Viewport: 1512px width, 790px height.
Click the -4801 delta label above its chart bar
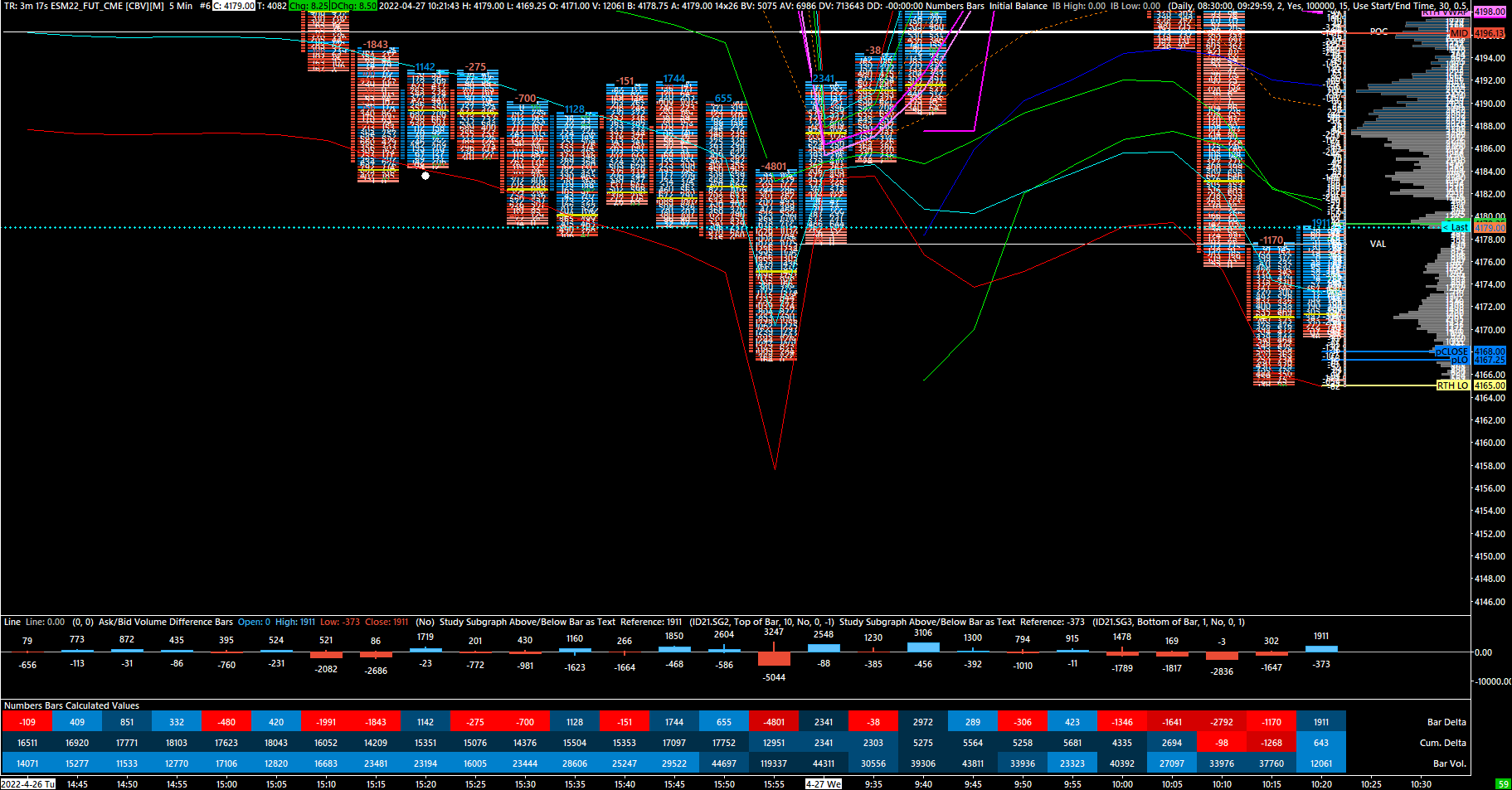(x=774, y=167)
